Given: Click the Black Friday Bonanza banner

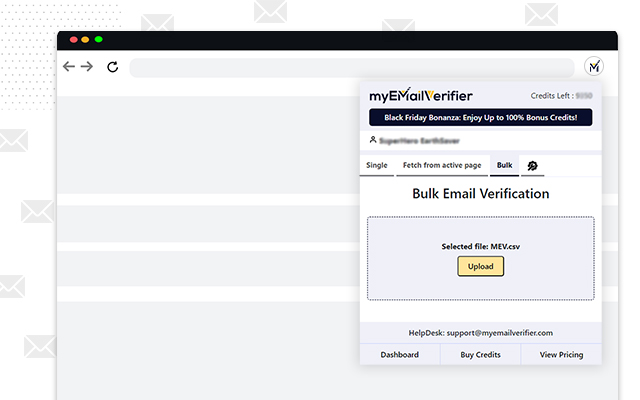Looking at the screenshot, I should coord(480,118).
